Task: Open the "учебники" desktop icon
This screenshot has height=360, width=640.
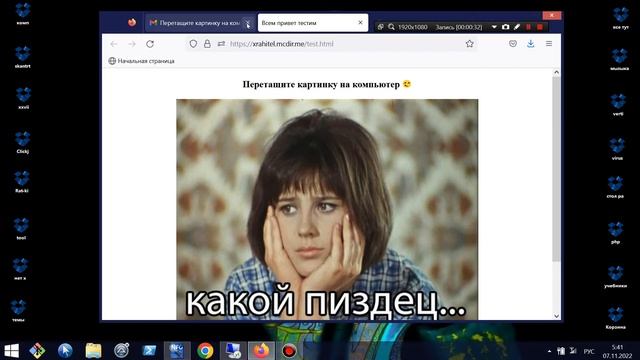Action: (616, 277)
